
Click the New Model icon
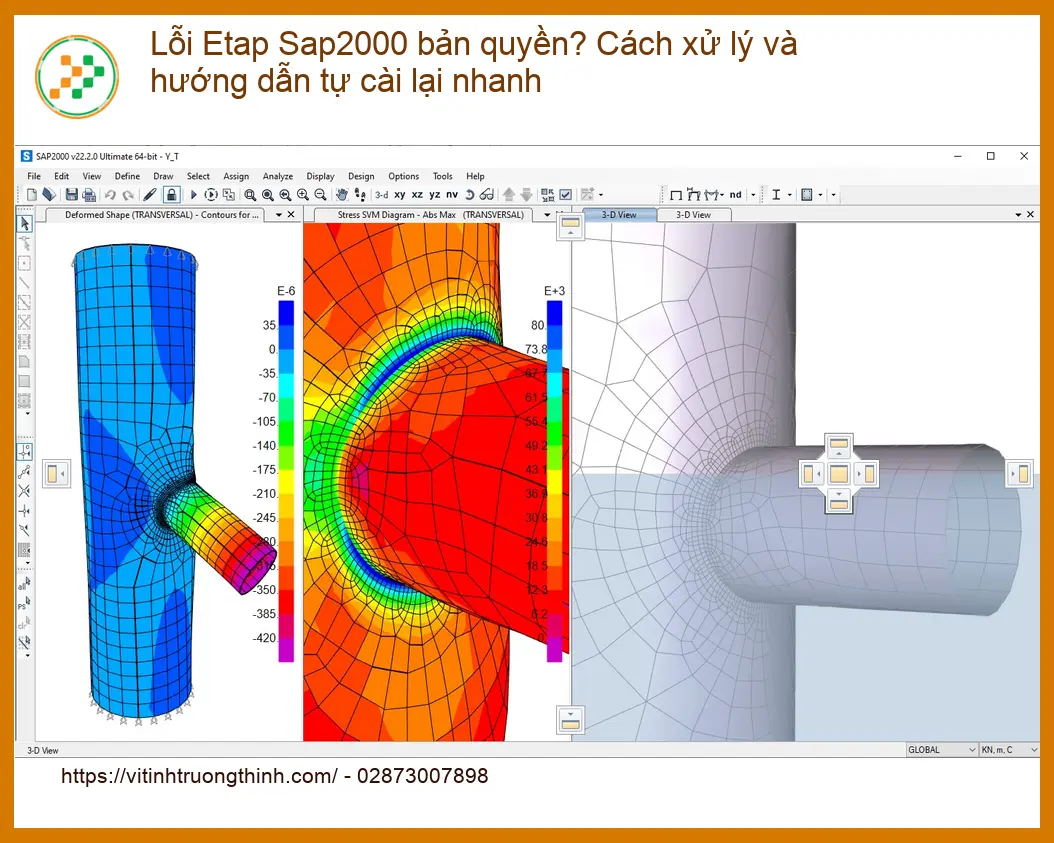click(32, 195)
